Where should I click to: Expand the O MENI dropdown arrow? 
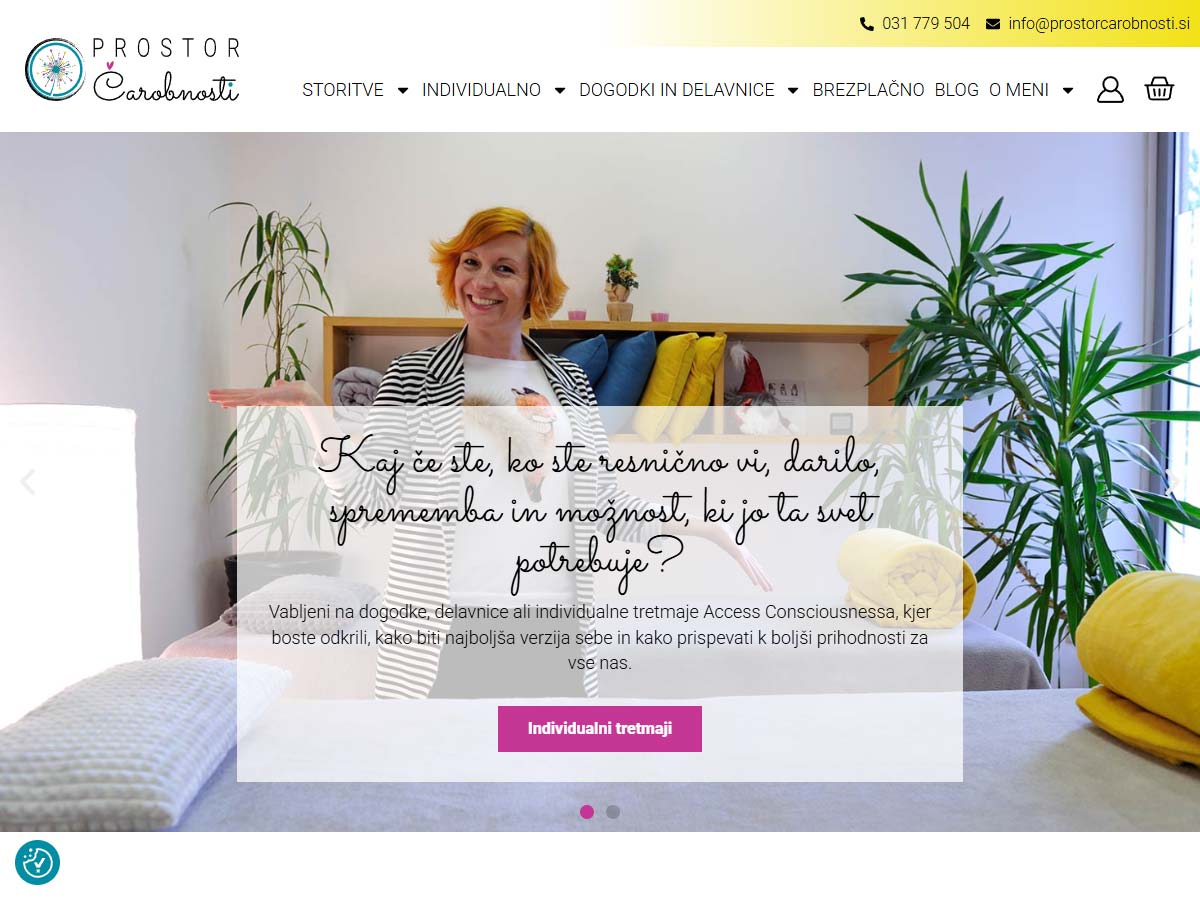(1068, 90)
